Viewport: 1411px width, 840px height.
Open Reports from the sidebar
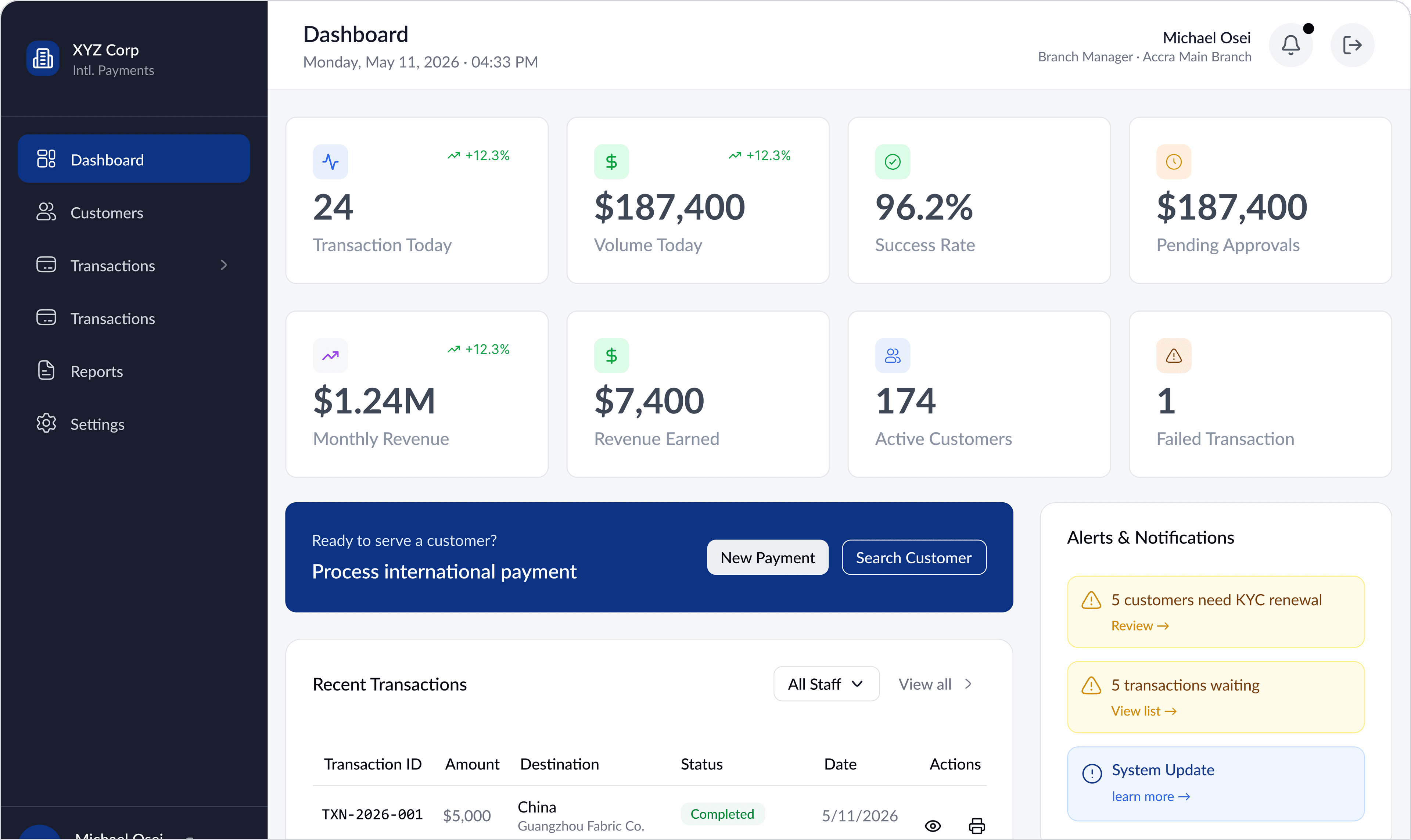point(134,371)
